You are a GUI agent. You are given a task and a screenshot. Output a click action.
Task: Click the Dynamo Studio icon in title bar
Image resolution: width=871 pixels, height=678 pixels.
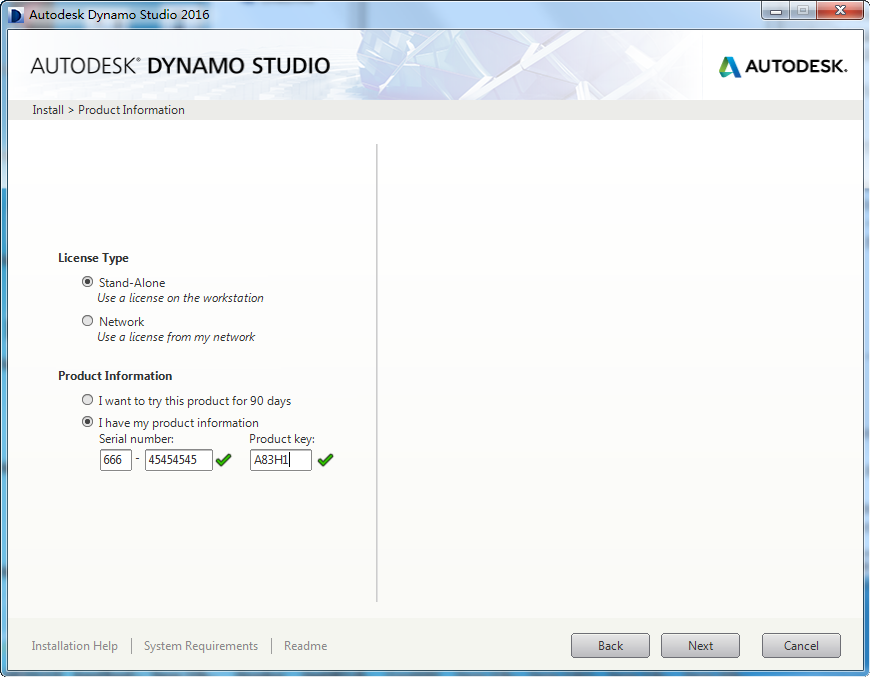pos(16,15)
